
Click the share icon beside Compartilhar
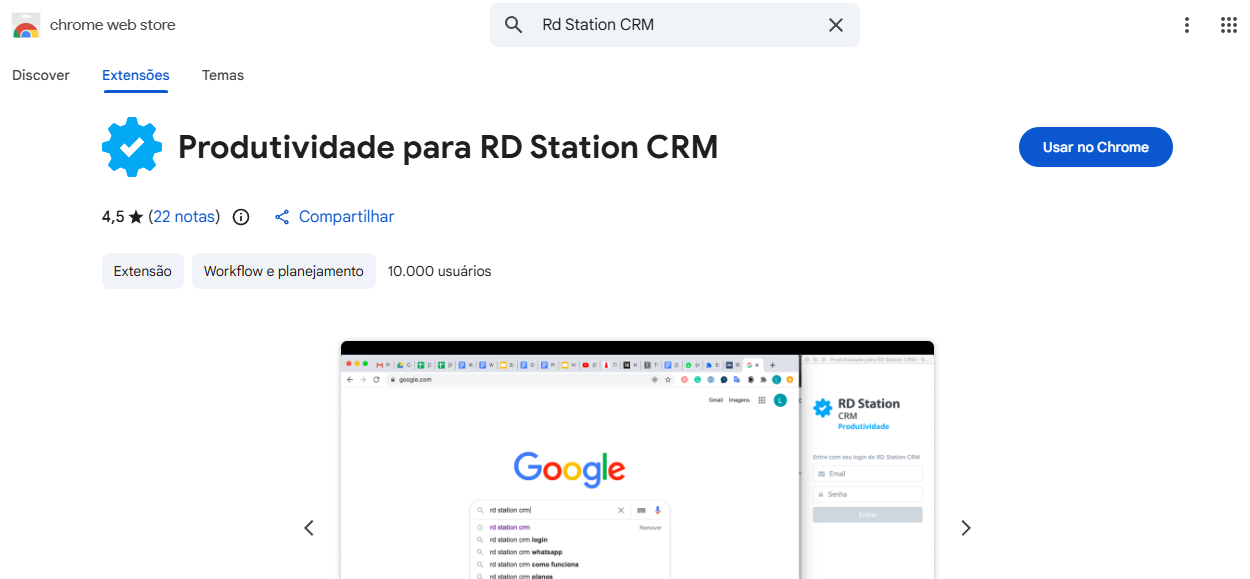(282, 217)
